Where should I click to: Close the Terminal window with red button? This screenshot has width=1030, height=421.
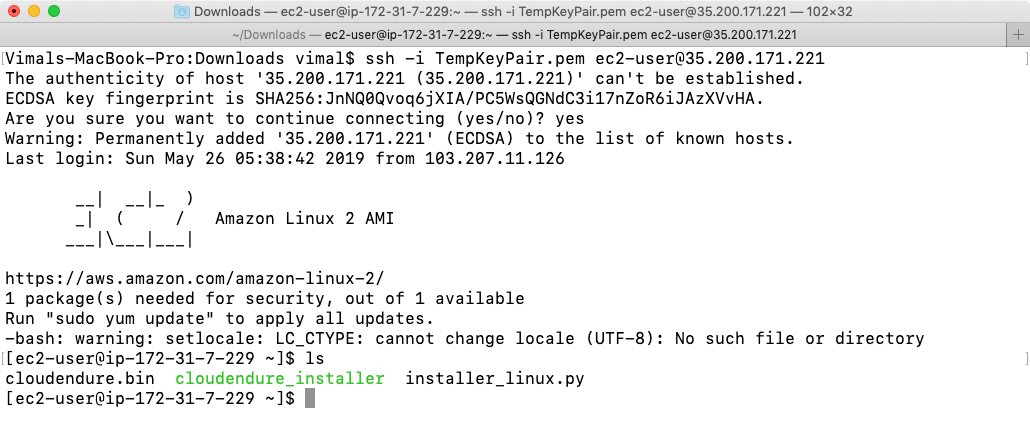[x=14, y=11]
